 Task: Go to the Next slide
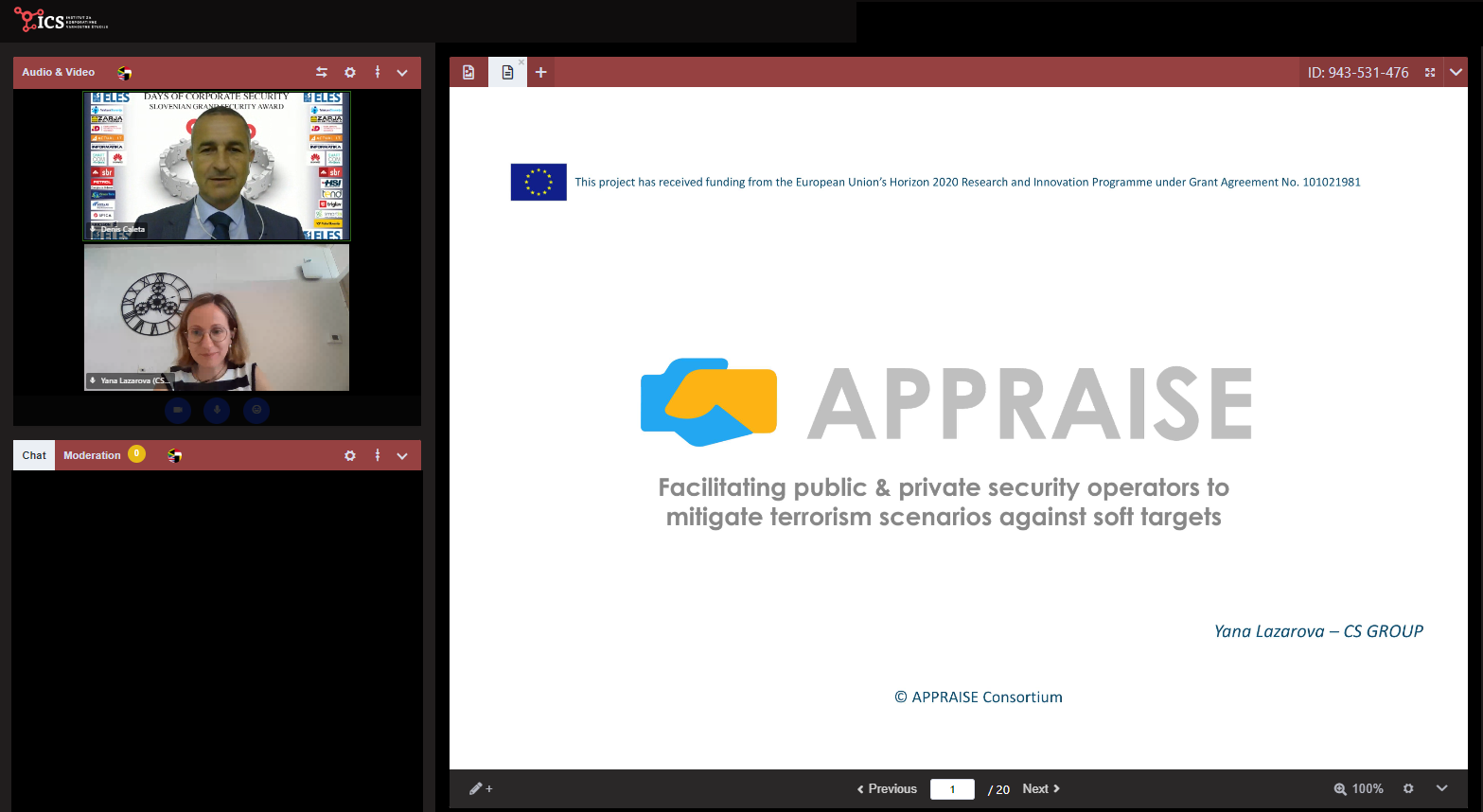(1041, 788)
